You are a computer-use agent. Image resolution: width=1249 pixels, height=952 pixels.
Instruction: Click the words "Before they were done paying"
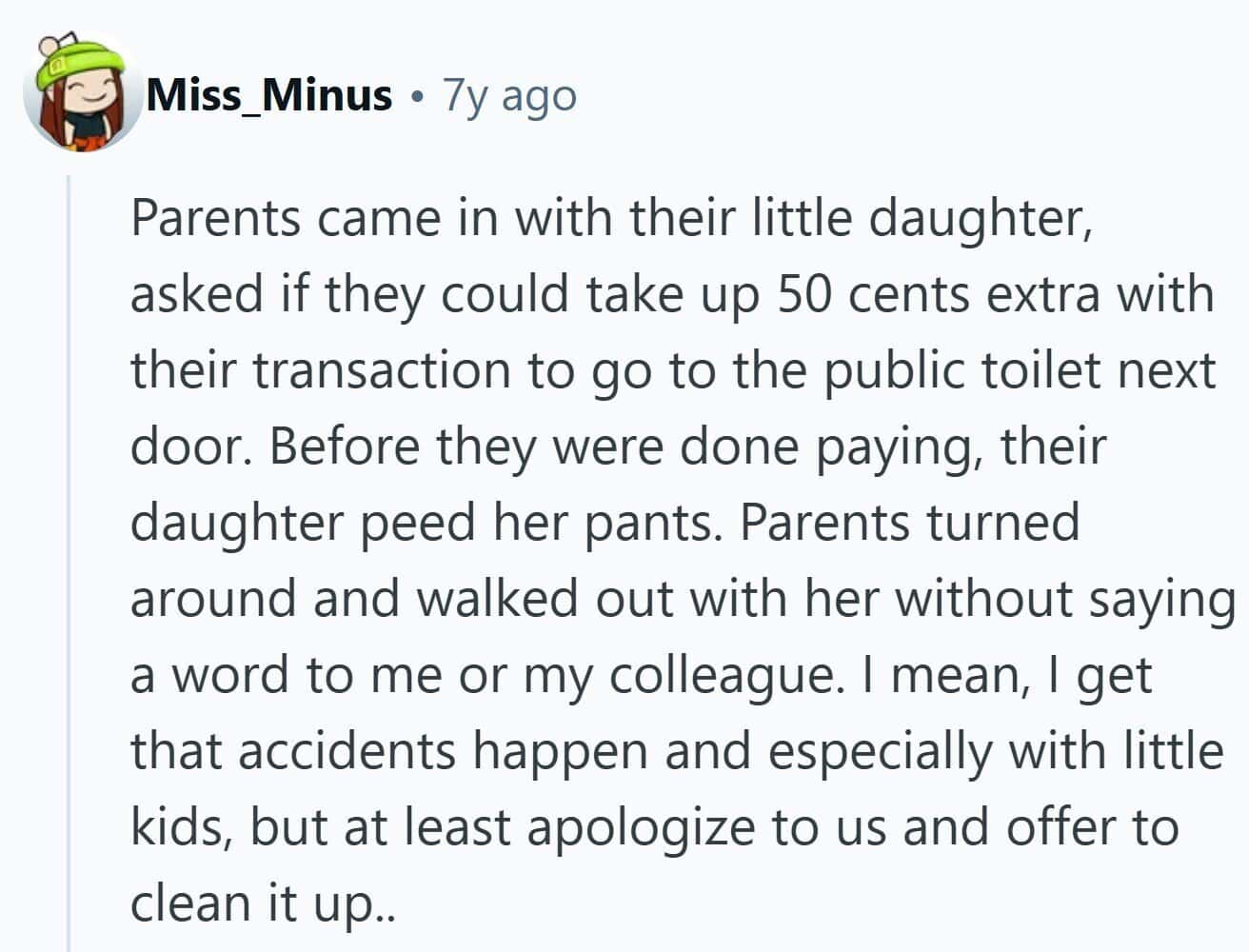point(626,446)
